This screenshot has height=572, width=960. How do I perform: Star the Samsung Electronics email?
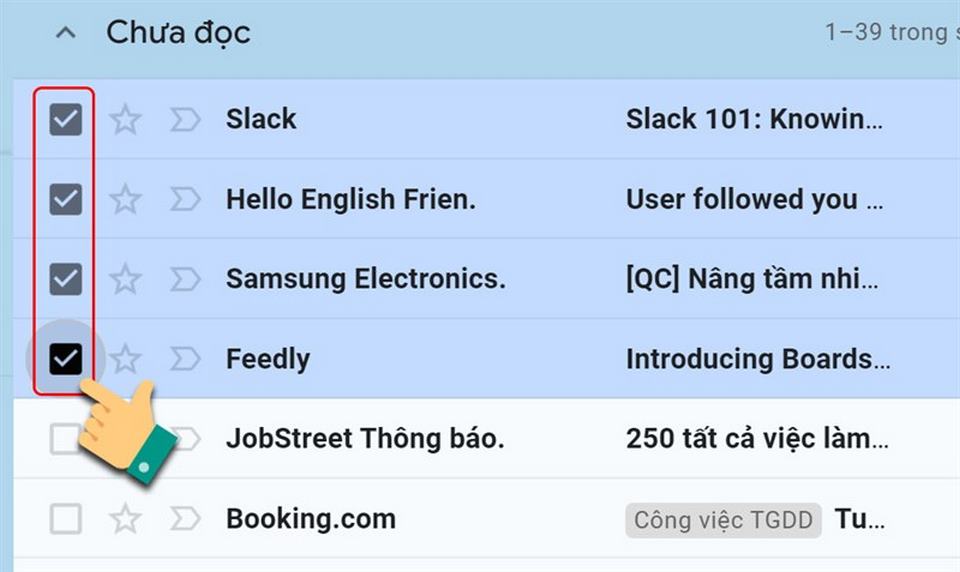pyautogui.click(x=125, y=279)
